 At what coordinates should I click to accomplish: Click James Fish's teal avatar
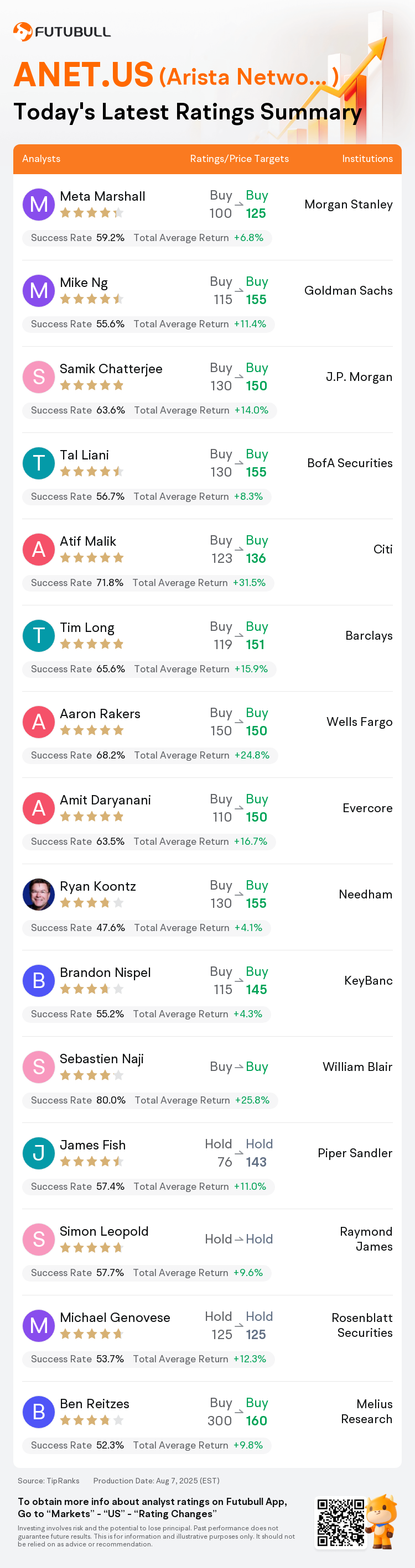[x=38, y=1153]
